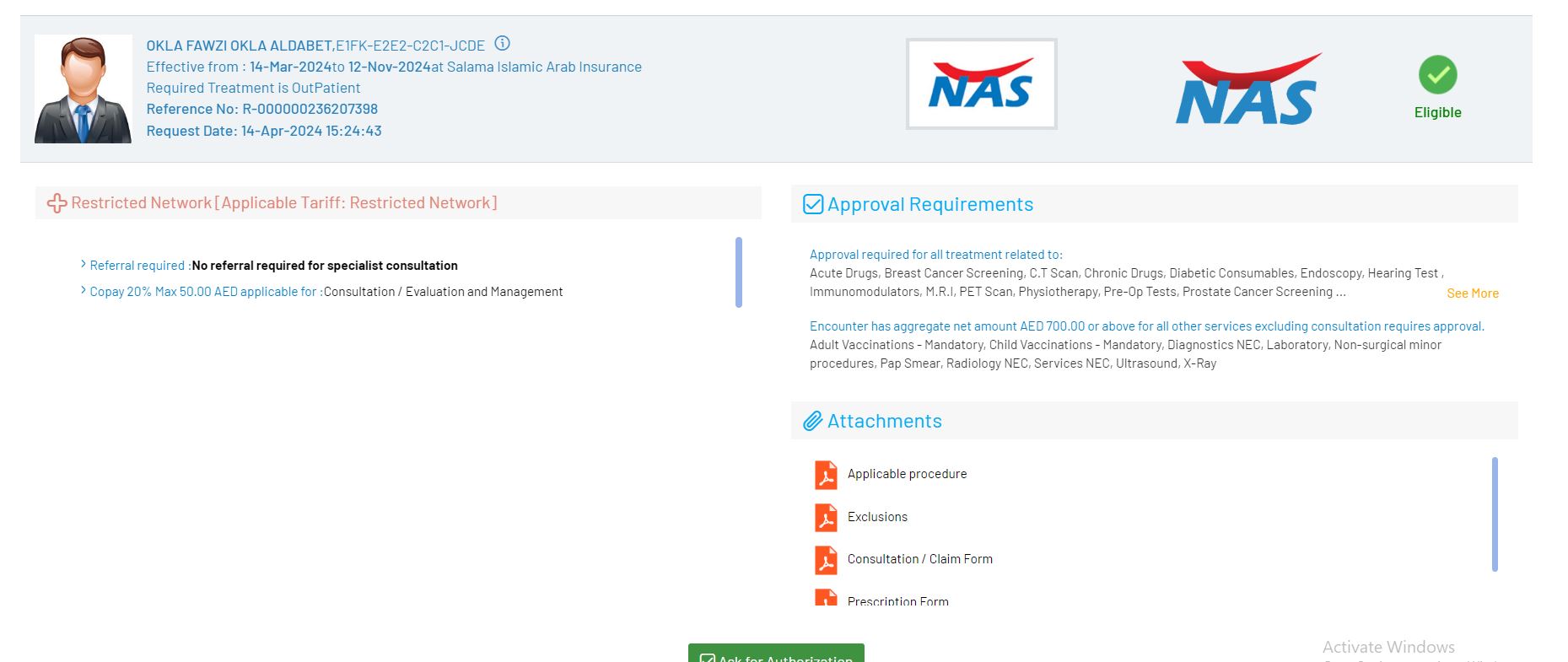Expand the Referral required chevron
The image size is (1568, 662).
(x=84, y=265)
